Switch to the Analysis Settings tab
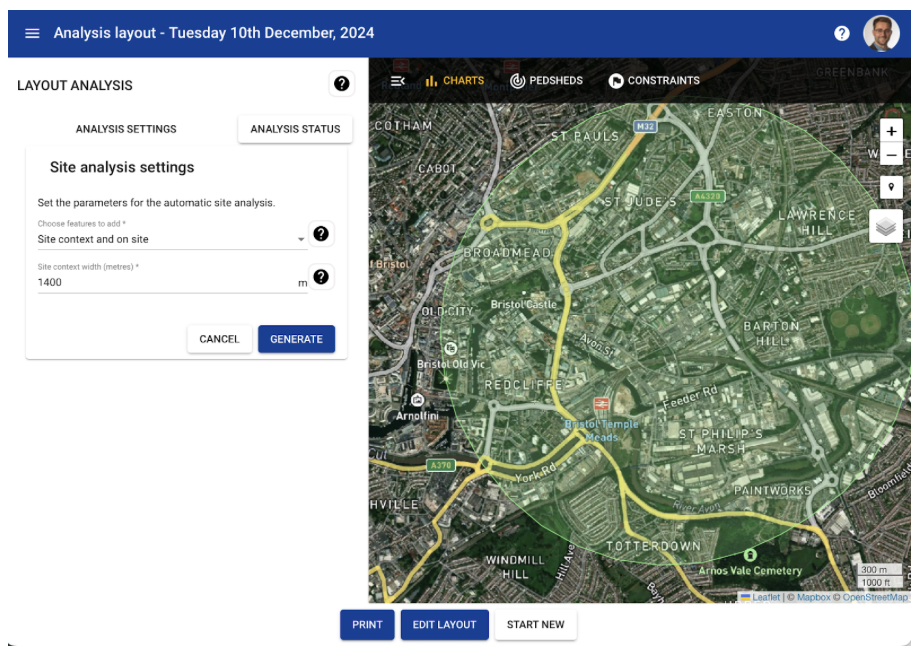 (x=126, y=129)
